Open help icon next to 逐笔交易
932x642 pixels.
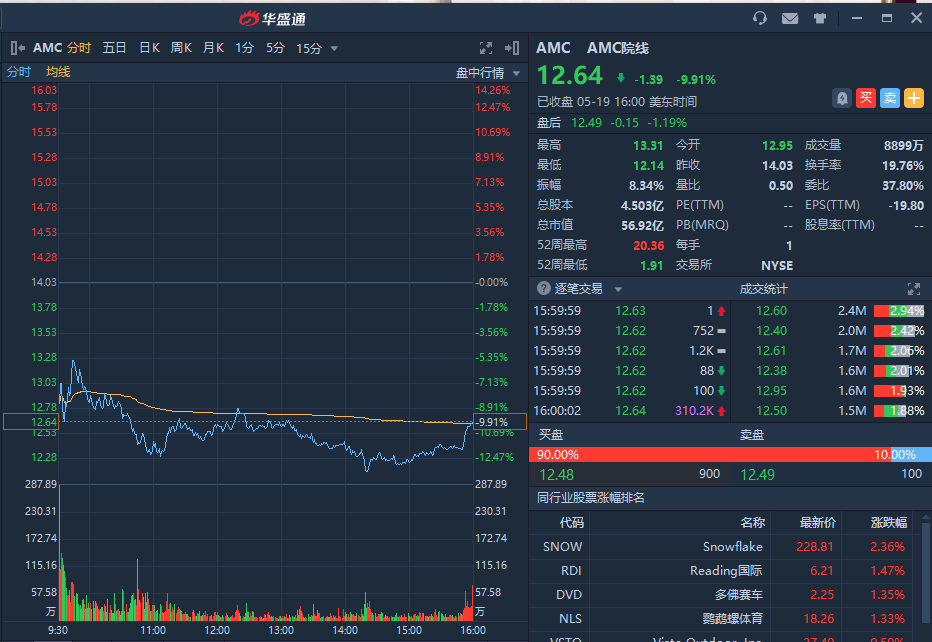[x=543, y=288]
